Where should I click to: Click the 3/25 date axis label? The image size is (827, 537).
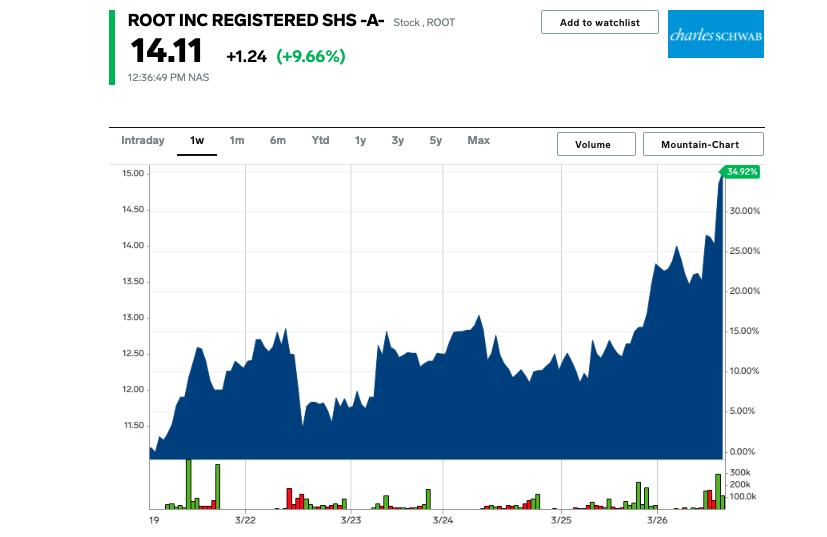[561, 520]
